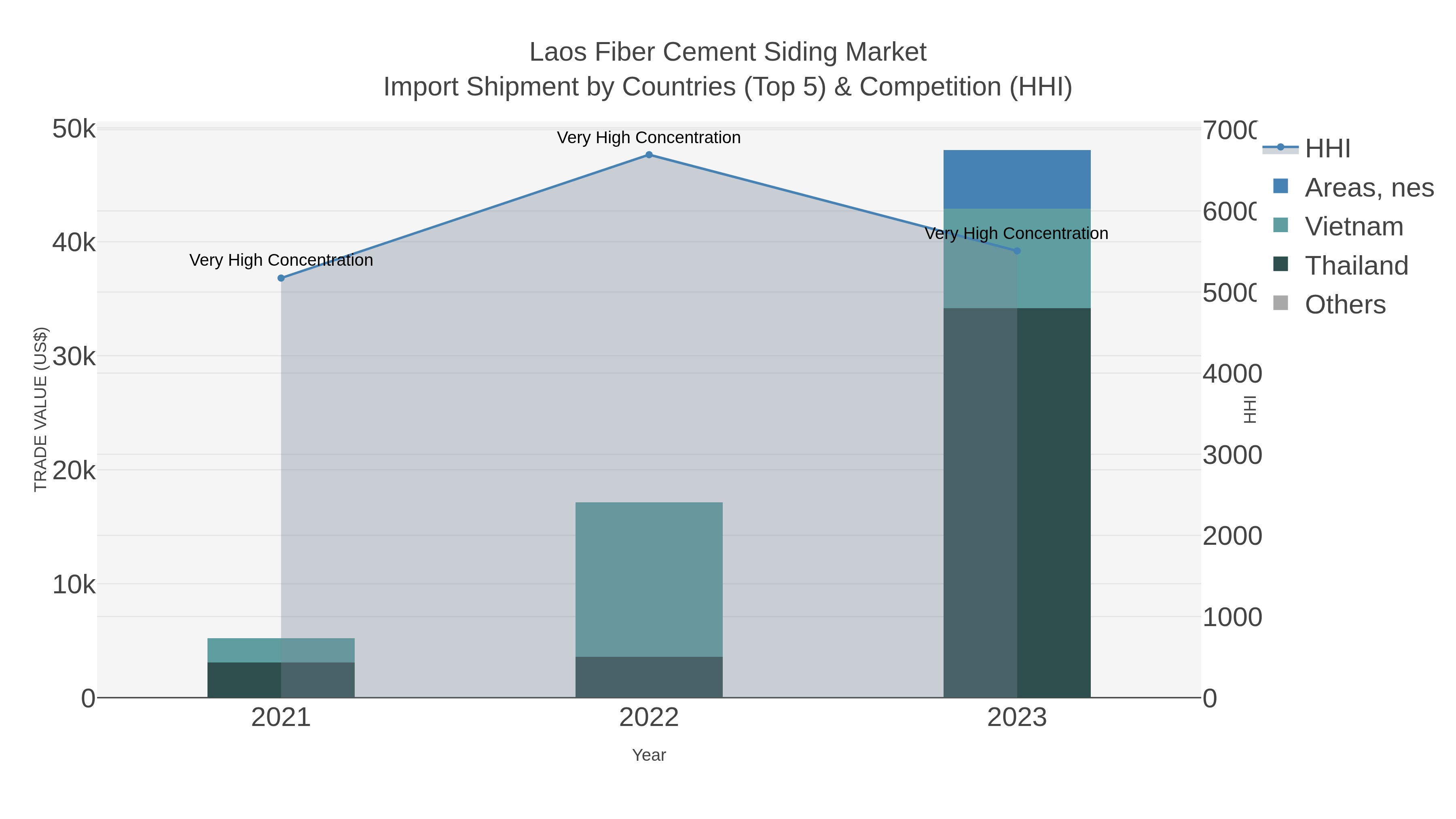Click the 10k left axis tick label
Screen dimensions: 1456x819
pyautogui.click(x=74, y=585)
